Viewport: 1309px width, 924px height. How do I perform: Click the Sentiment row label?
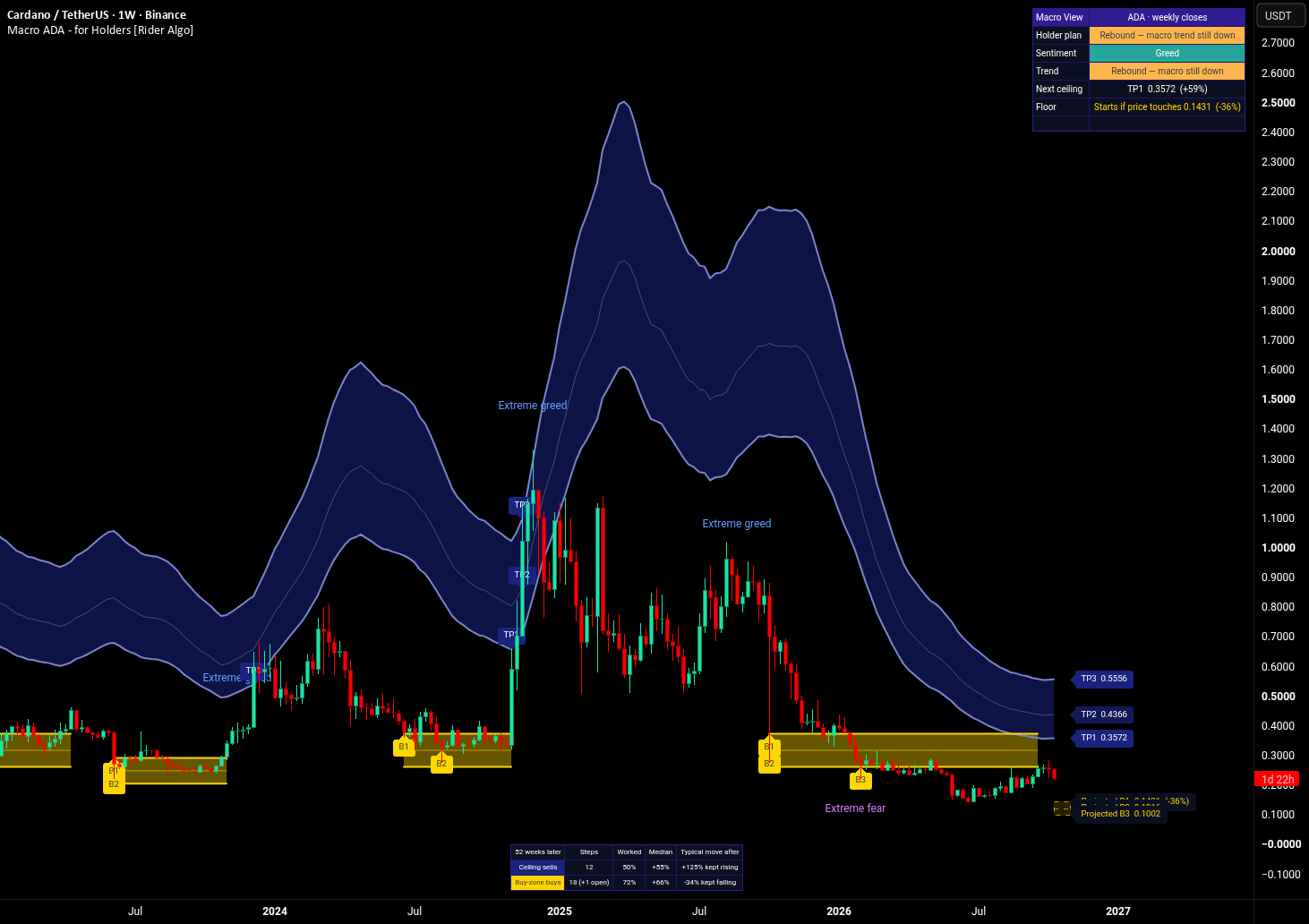(x=1060, y=53)
